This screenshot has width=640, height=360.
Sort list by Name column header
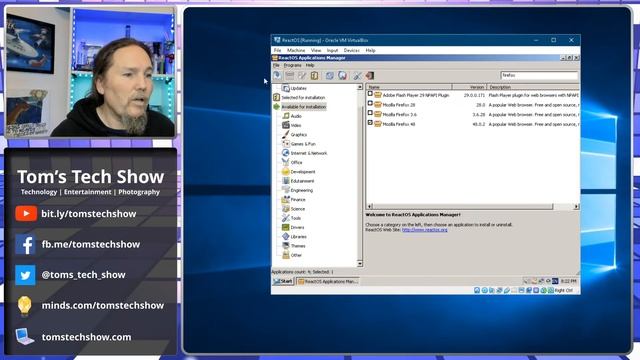tap(409, 87)
